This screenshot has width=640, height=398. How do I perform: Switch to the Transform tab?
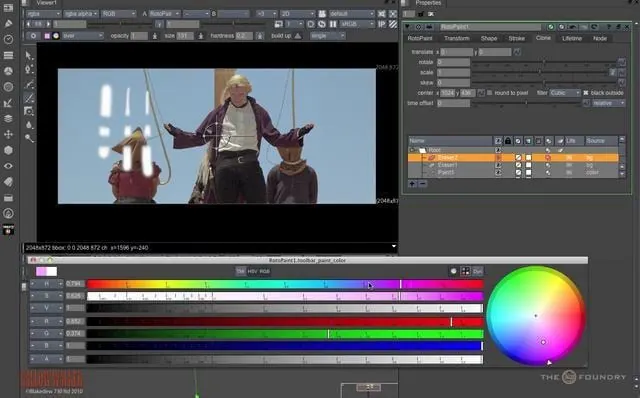(x=456, y=38)
